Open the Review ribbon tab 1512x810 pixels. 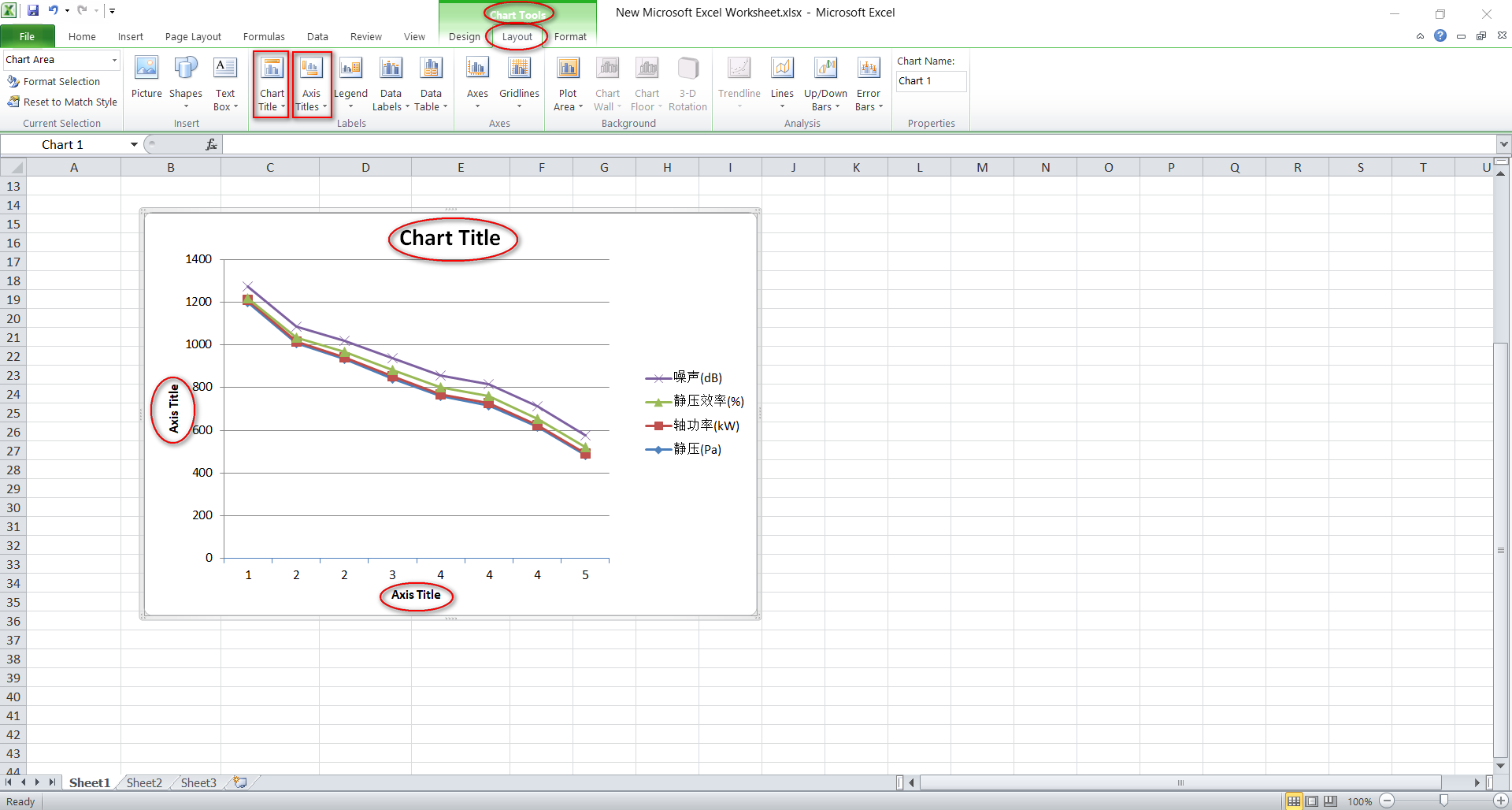(365, 36)
